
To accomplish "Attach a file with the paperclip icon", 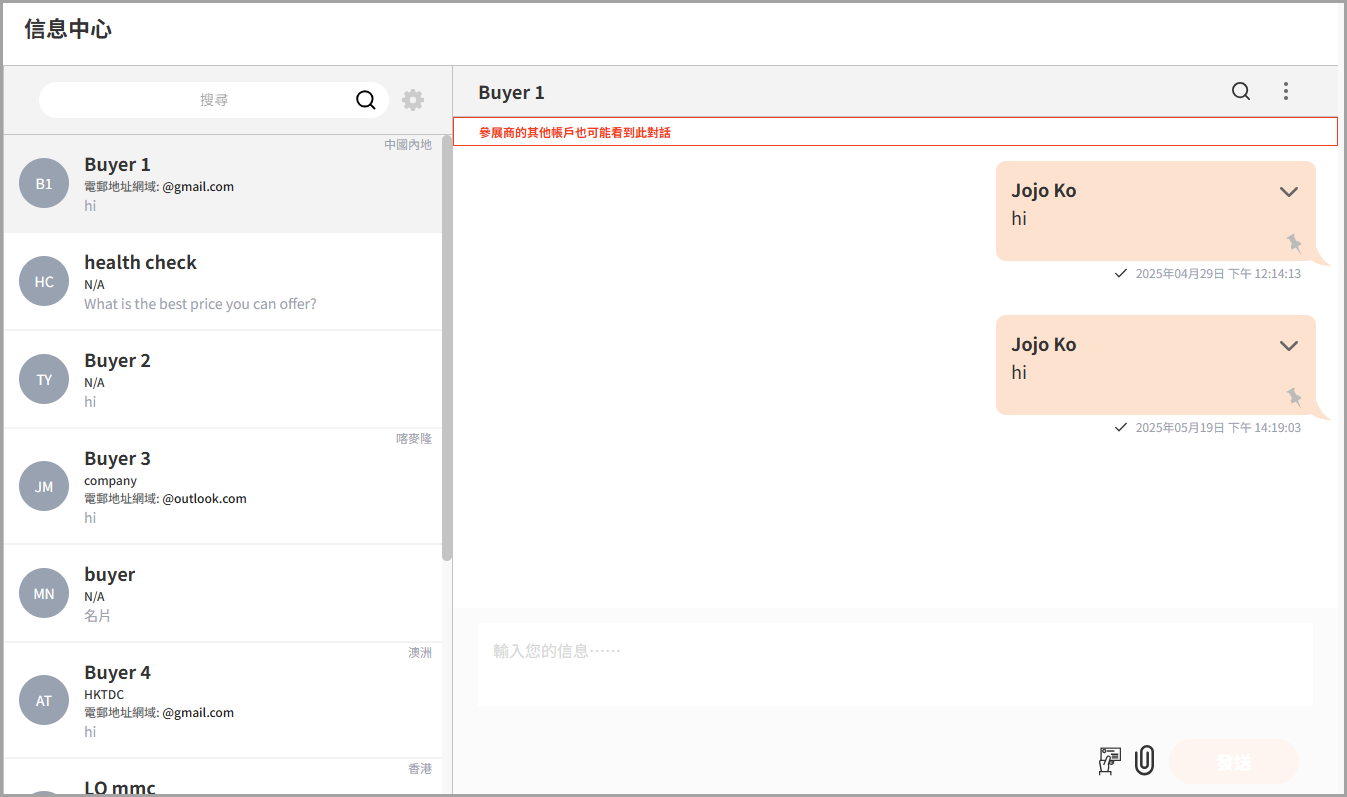I will click(1145, 761).
